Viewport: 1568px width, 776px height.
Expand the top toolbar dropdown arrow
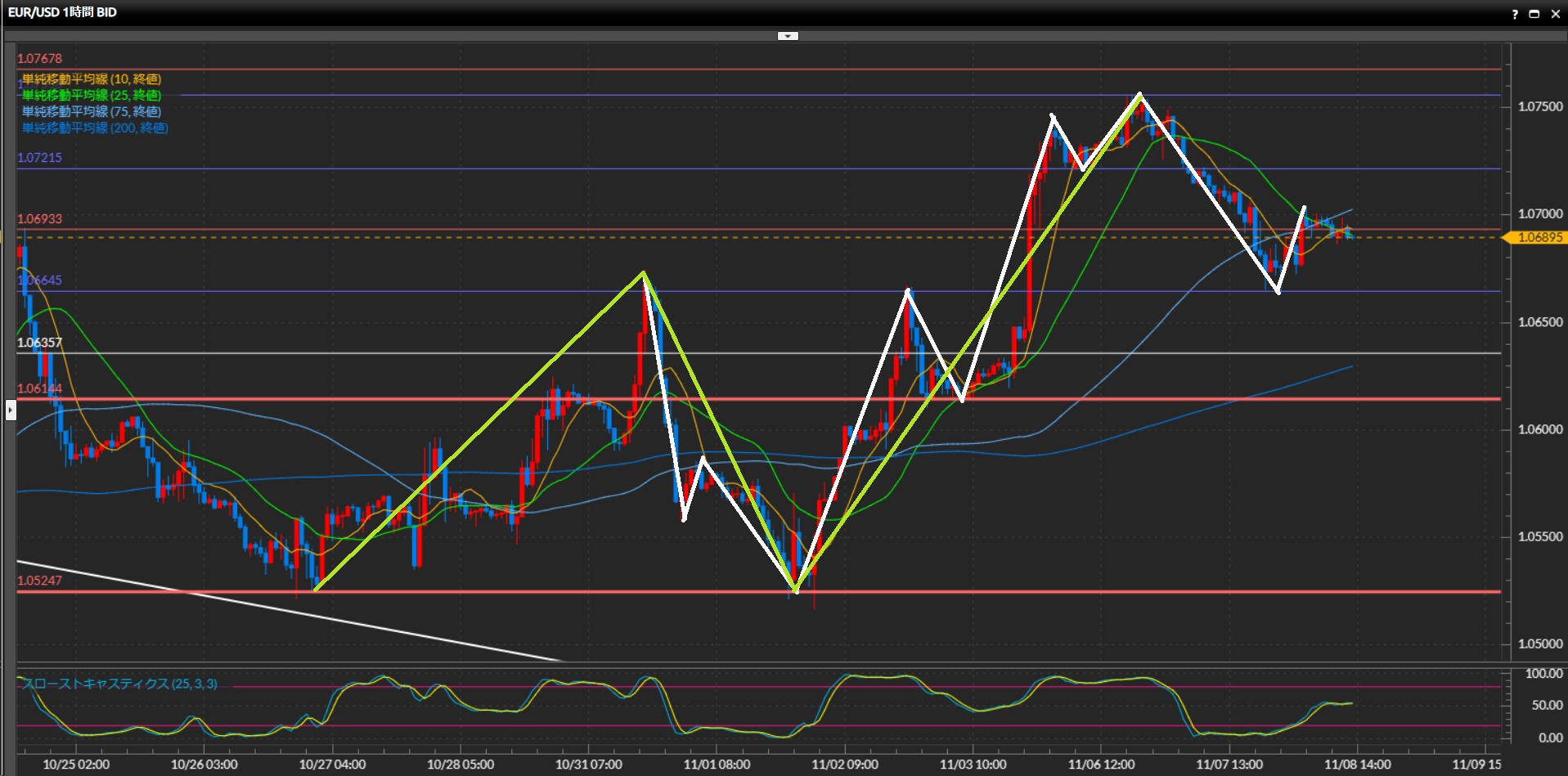click(787, 36)
